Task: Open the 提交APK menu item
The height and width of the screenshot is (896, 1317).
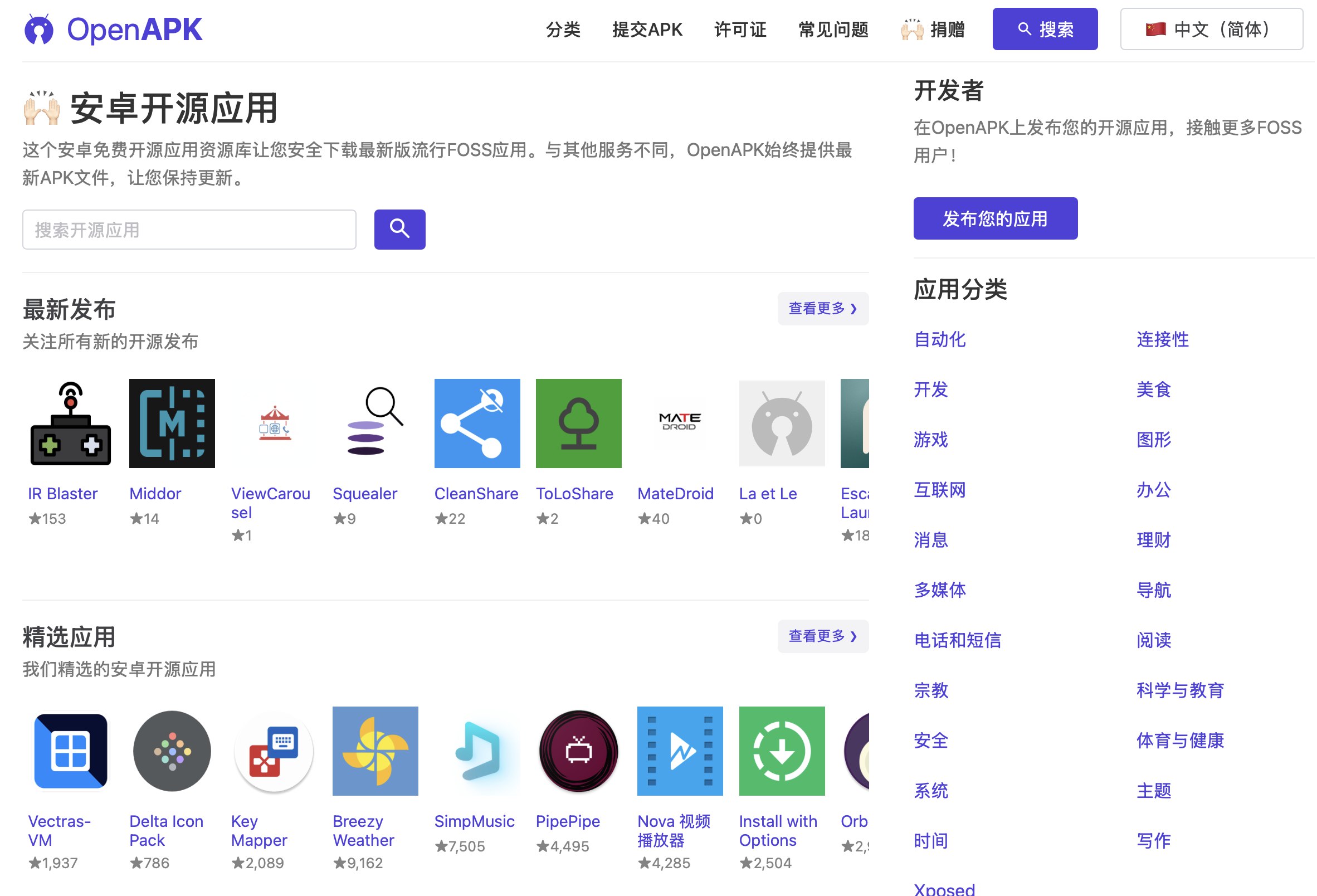Action: point(648,30)
